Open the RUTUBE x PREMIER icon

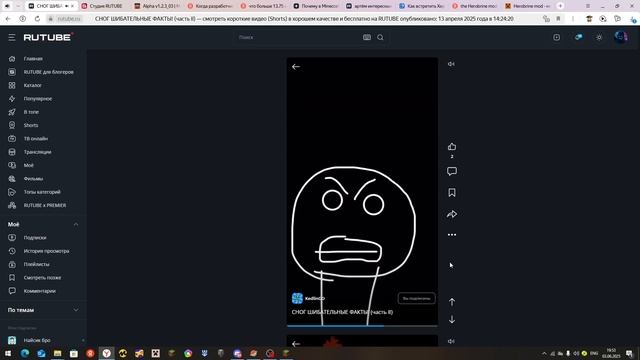tap(12, 205)
